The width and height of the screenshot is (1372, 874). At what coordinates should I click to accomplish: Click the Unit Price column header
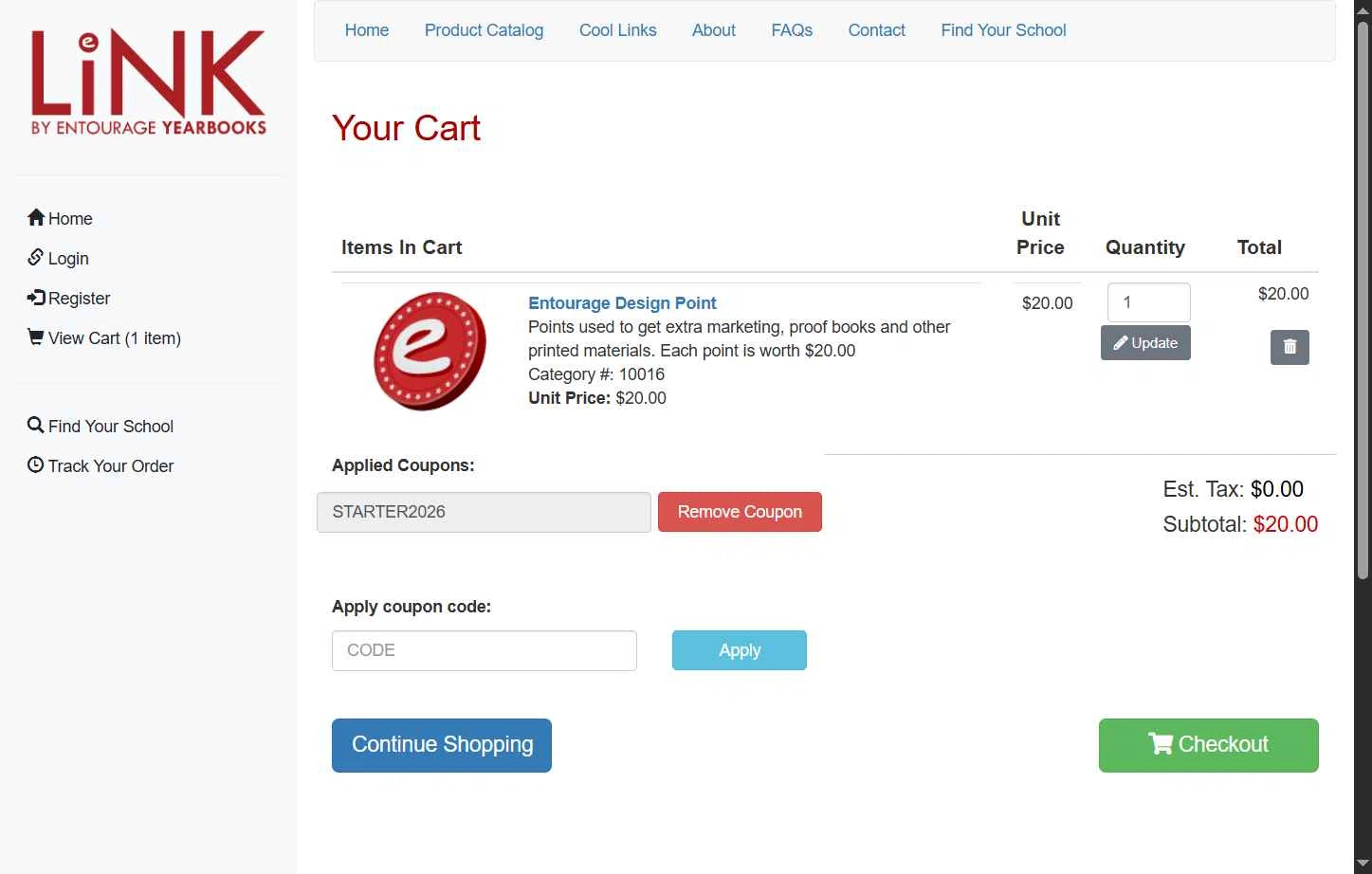coord(1040,233)
